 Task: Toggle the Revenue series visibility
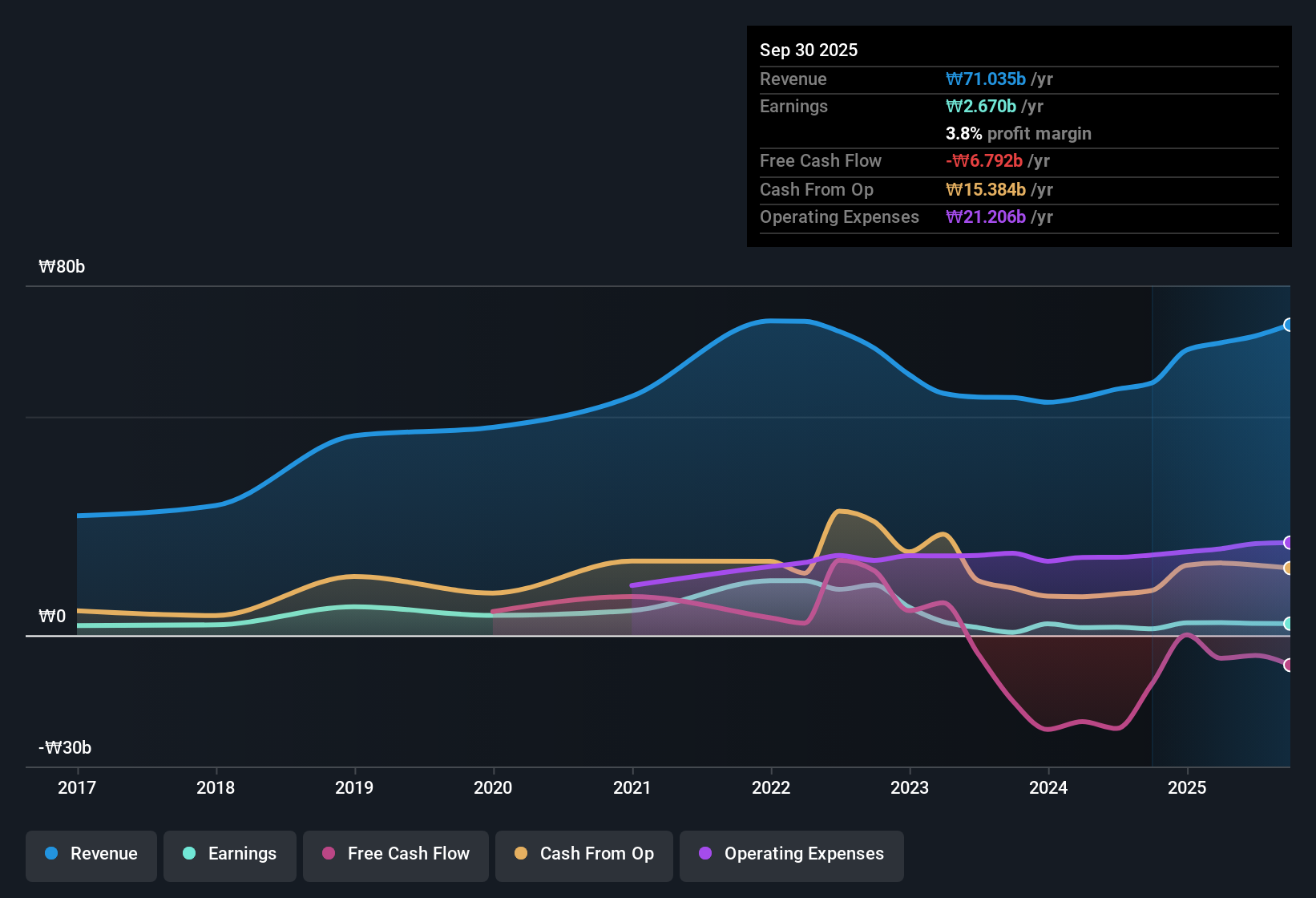point(91,854)
